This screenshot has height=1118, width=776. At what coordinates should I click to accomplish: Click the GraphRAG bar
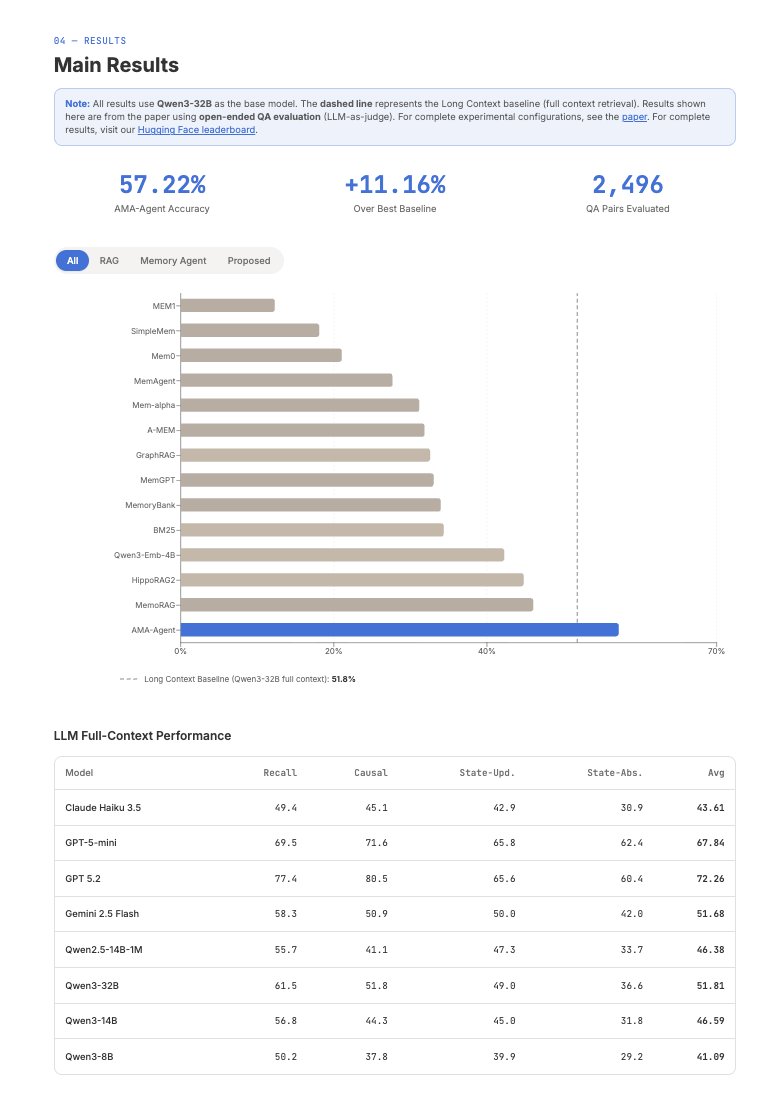(x=305, y=455)
